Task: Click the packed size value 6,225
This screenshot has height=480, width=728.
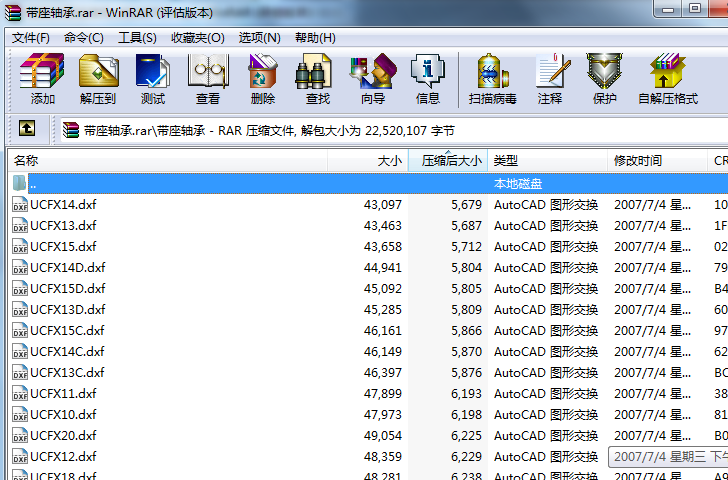Action: tap(467, 435)
